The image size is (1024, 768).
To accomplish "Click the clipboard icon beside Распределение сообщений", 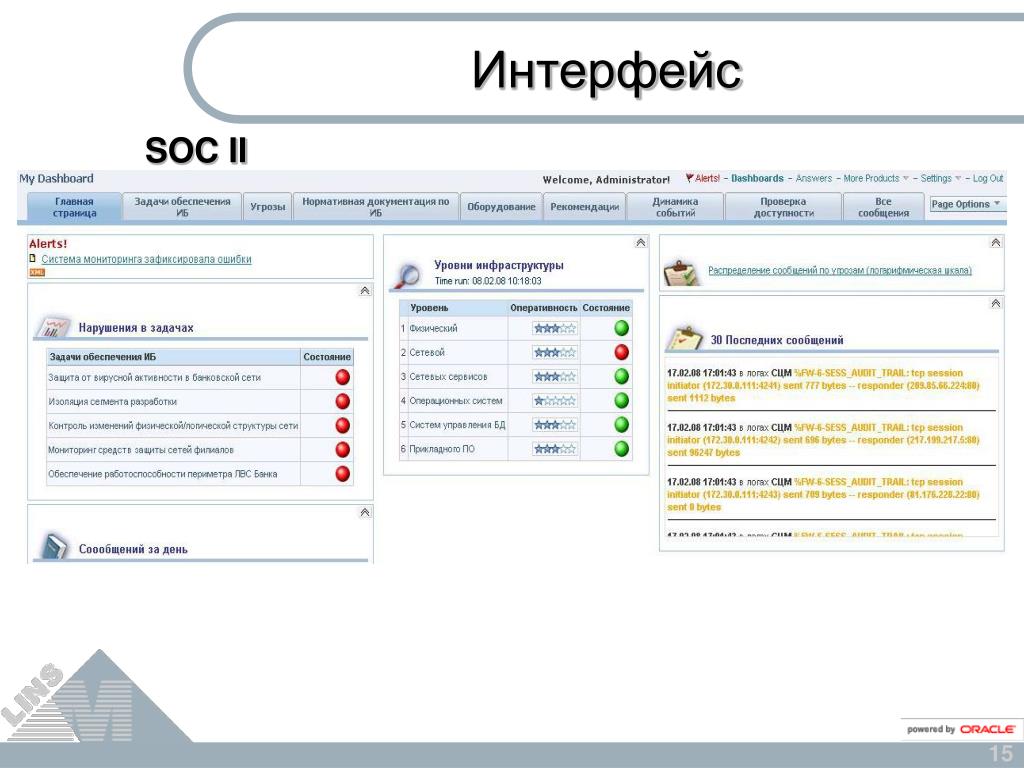I will point(682,272).
